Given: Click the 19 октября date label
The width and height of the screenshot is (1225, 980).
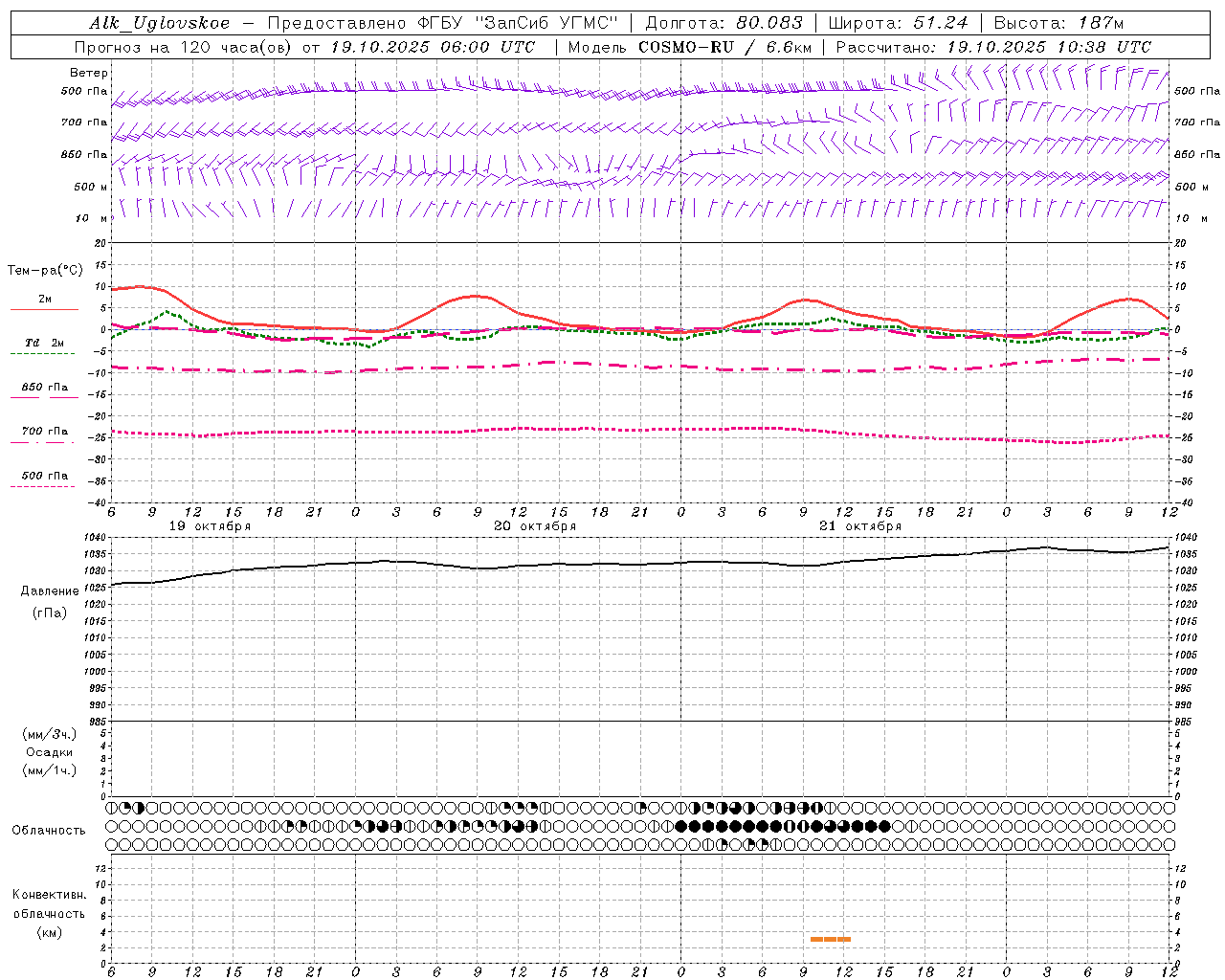Looking at the screenshot, I should coord(211,526).
